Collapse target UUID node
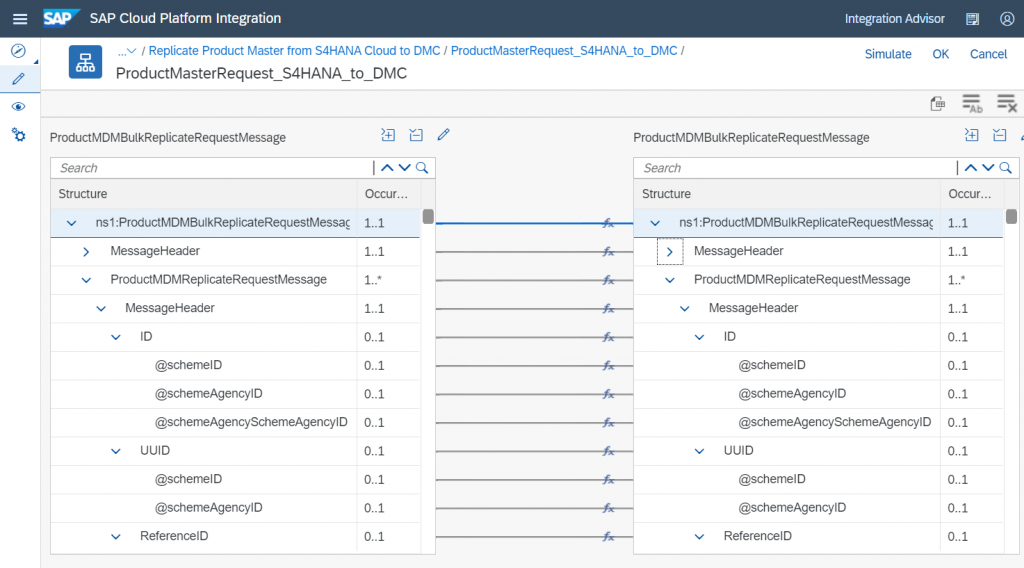This screenshot has width=1024, height=568. tap(699, 451)
